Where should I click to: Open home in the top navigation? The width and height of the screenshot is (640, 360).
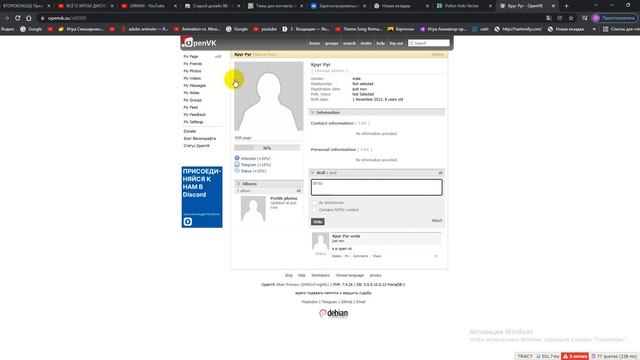314,43
